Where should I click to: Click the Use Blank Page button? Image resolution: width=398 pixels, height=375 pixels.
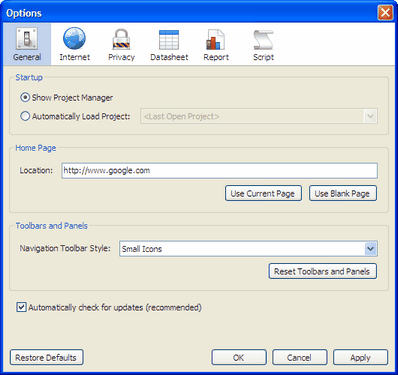tap(343, 193)
